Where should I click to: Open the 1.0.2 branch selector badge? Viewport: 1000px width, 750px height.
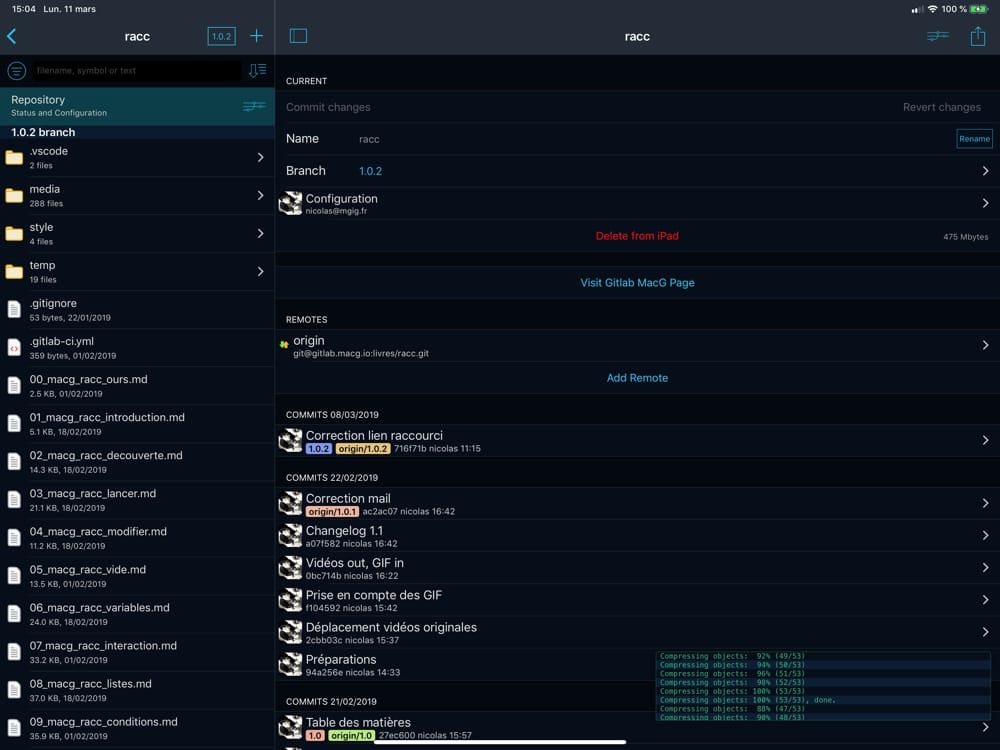(221, 36)
